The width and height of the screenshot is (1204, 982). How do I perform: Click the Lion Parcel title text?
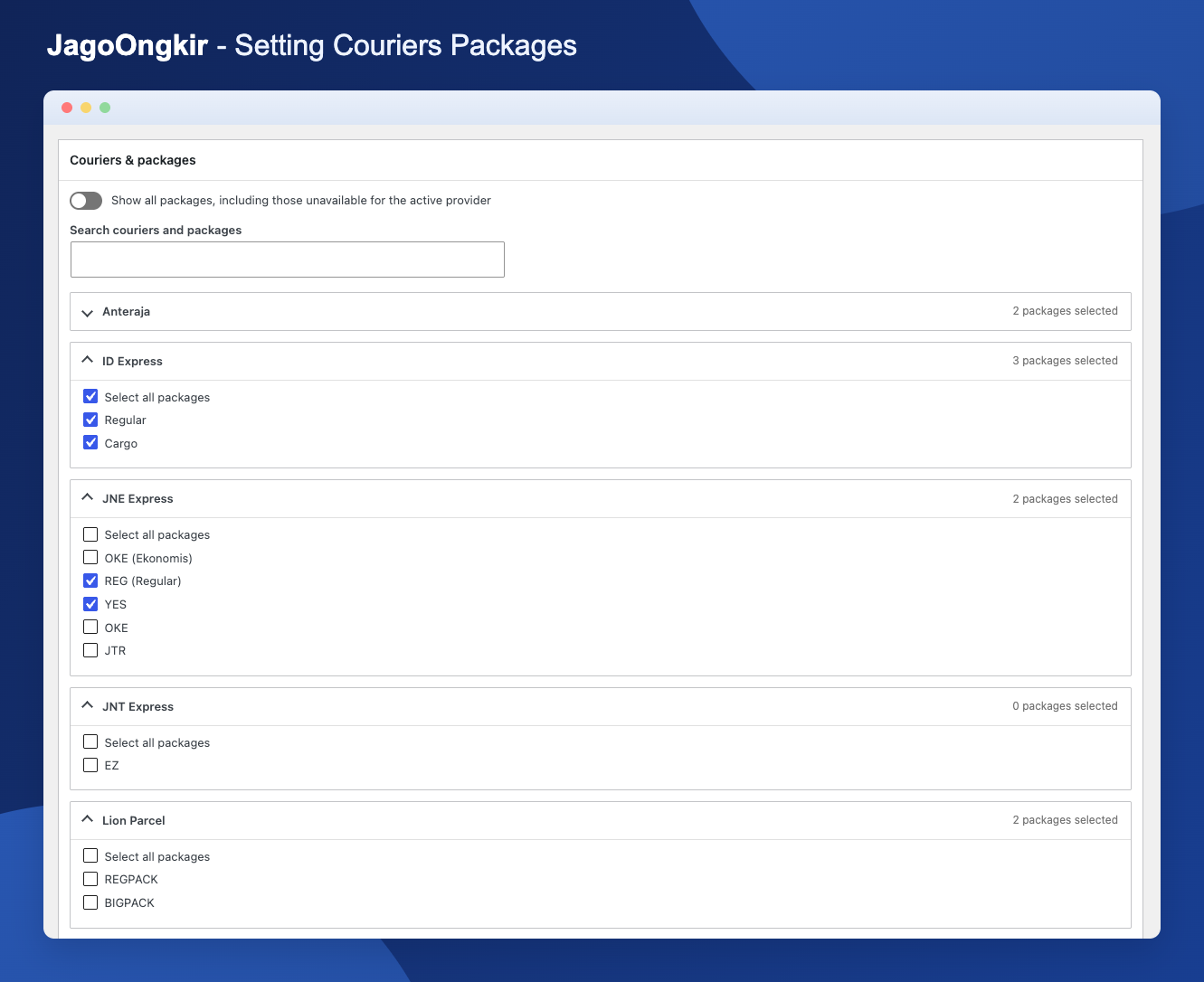tap(134, 820)
